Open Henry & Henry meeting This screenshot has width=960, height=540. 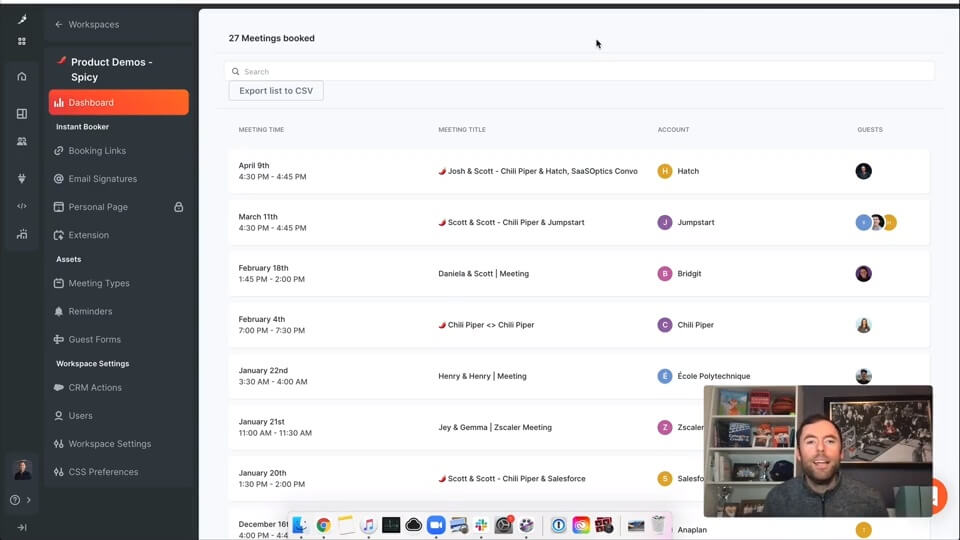pyautogui.click(x=482, y=377)
